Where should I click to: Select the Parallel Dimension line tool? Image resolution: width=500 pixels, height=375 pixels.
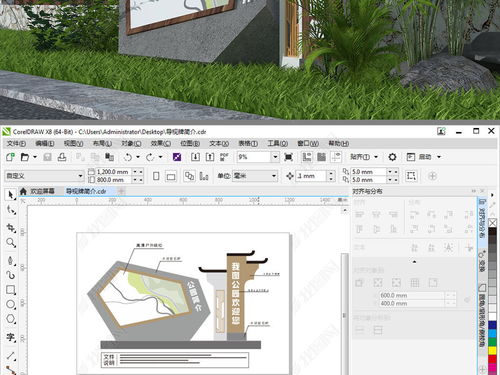[x=11, y=356]
